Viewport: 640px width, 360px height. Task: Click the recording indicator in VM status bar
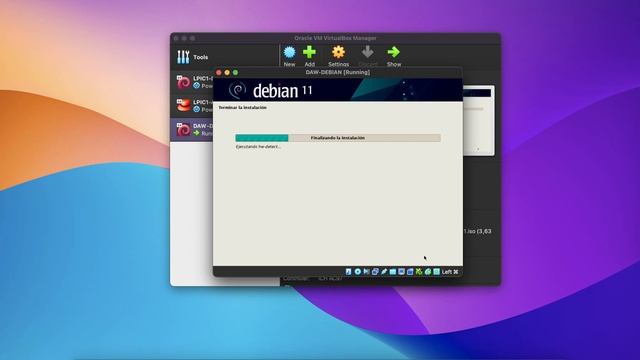tap(410, 271)
